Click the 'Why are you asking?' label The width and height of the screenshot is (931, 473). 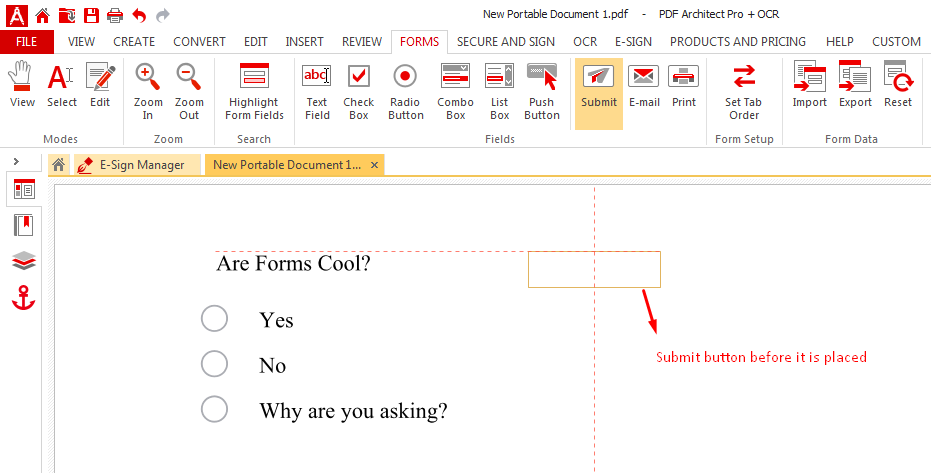coord(353,411)
